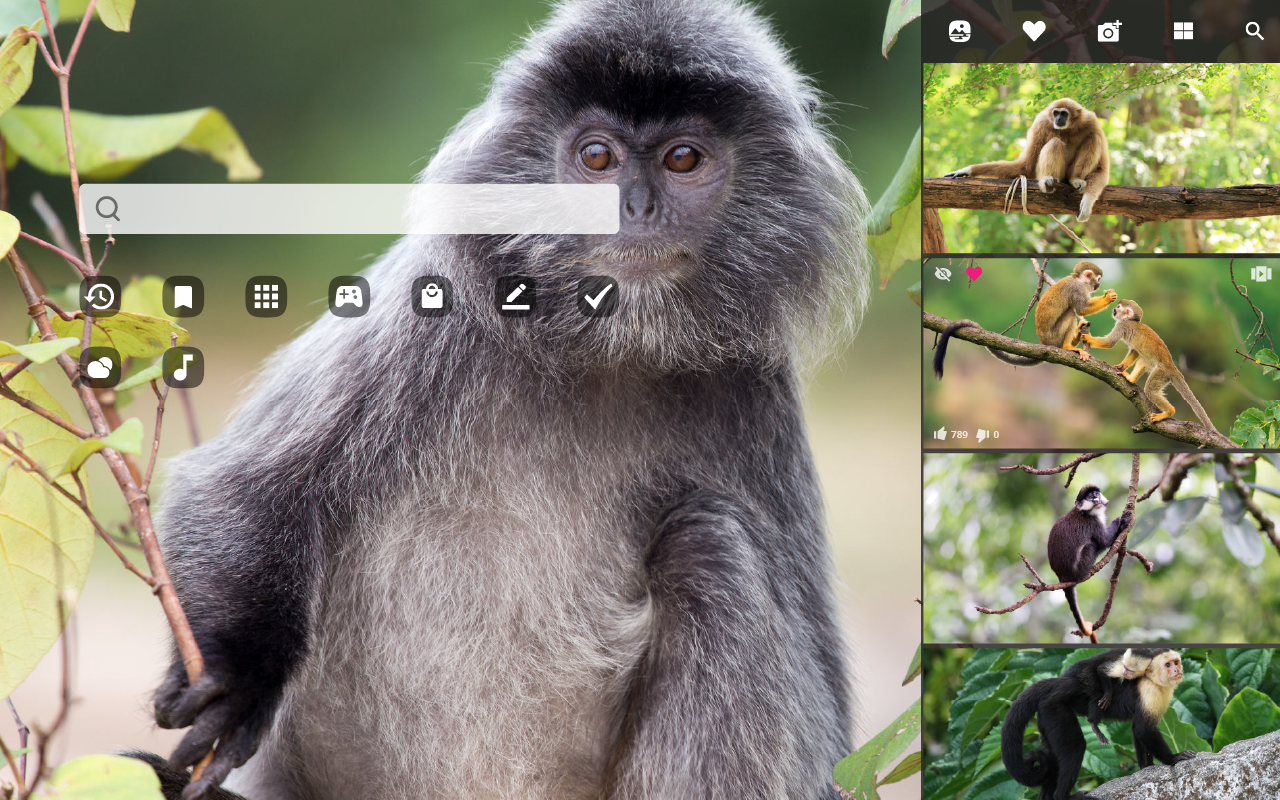Viewport: 1280px width, 800px height.
Task: Switch to the favorites heart tab
Action: point(1034,31)
